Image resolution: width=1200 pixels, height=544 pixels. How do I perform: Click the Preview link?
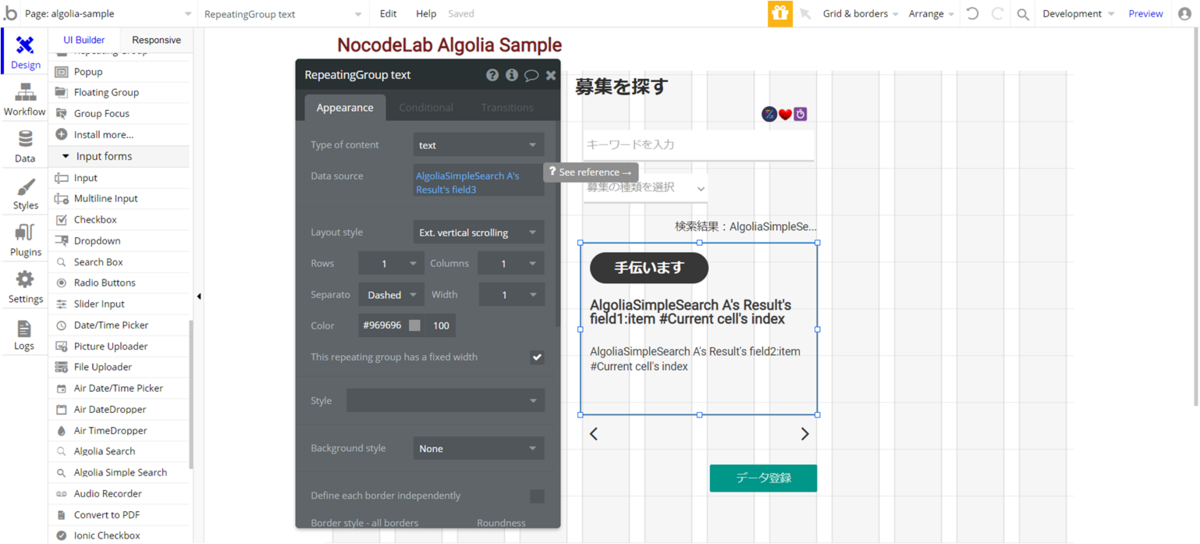tap(1145, 14)
